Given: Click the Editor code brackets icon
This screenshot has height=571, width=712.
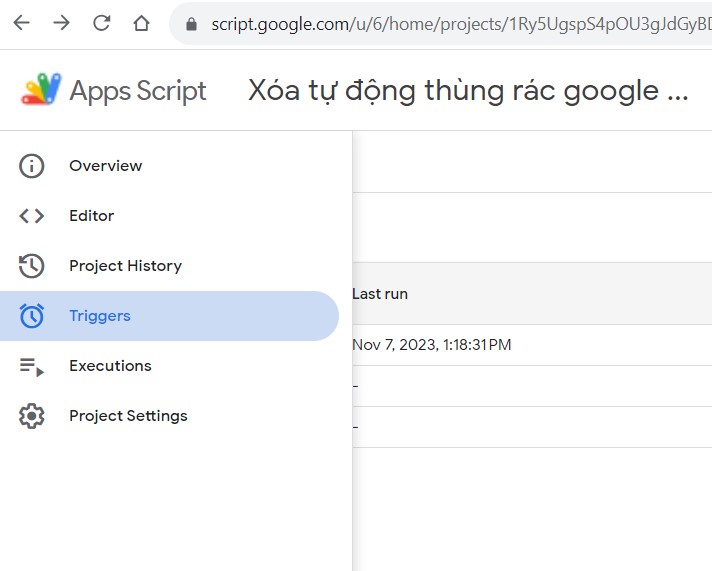Looking at the screenshot, I should 31,216.
